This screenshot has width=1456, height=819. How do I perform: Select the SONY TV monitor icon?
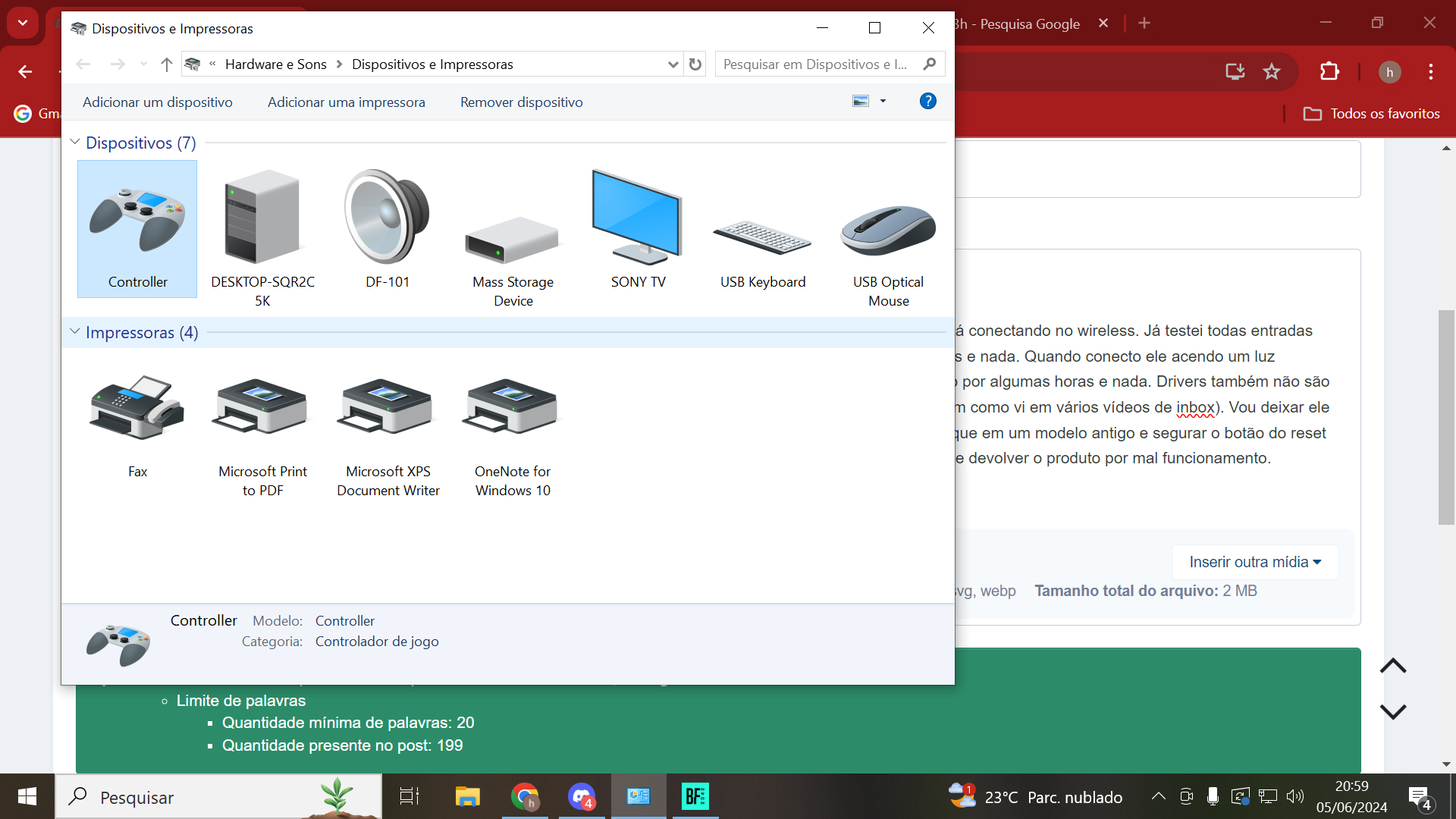pos(638,228)
